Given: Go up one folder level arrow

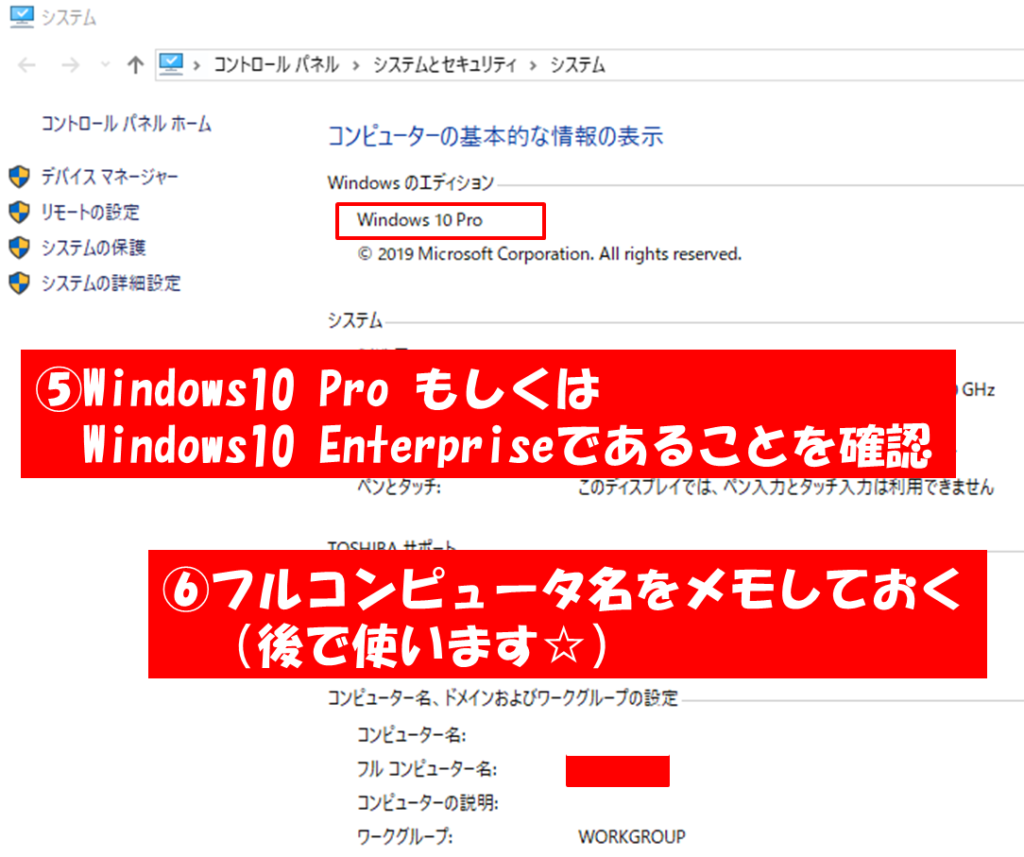Looking at the screenshot, I should pyautogui.click(x=135, y=65).
